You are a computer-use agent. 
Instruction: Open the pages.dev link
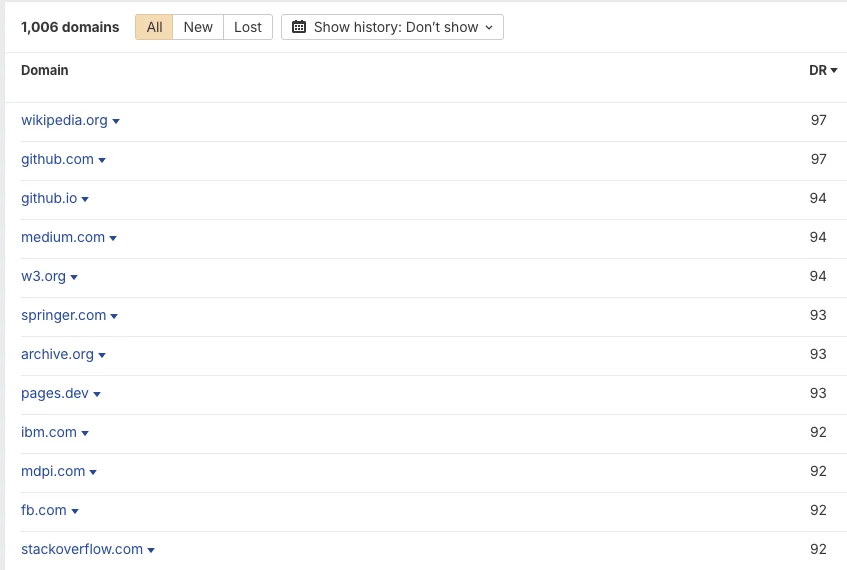pos(55,393)
